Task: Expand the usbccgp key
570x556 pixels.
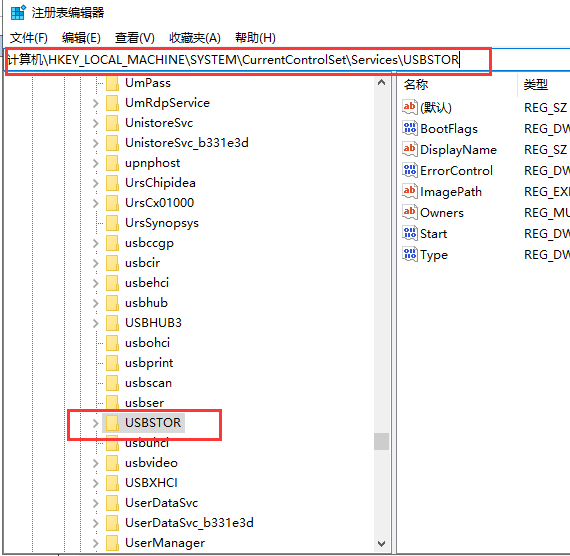Action: point(96,243)
